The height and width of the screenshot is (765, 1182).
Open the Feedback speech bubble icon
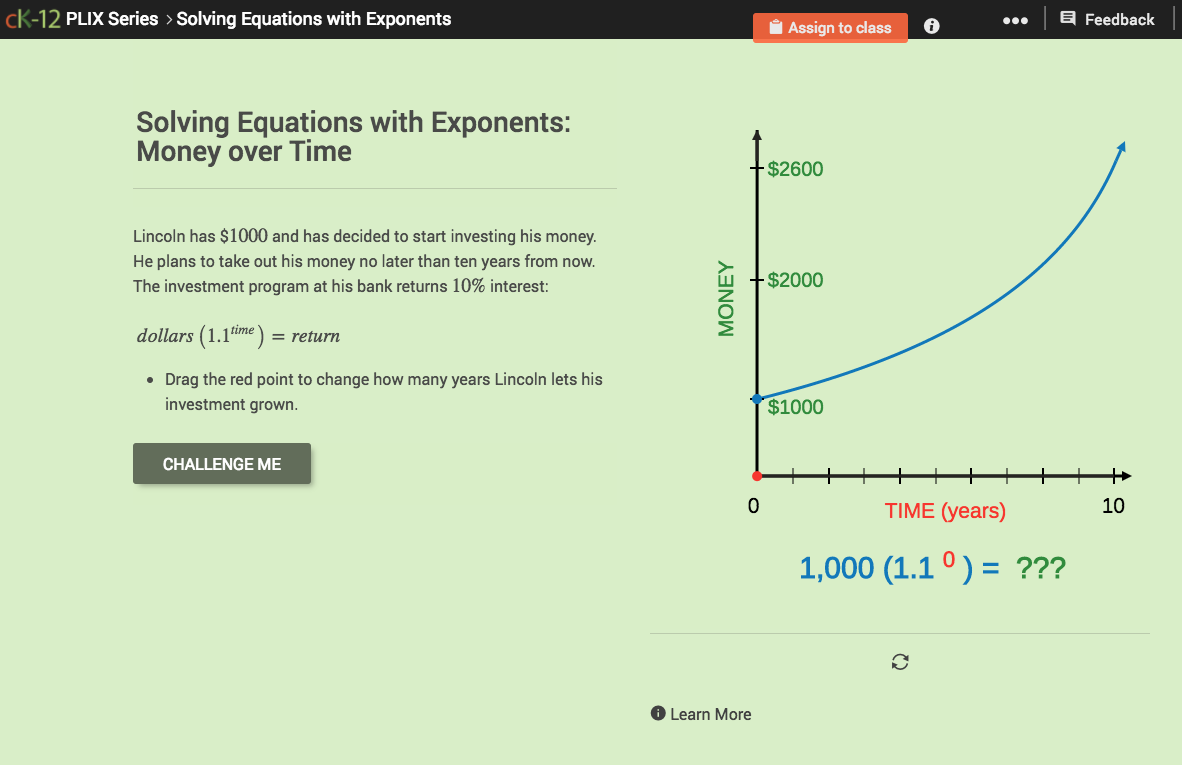pos(1067,18)
